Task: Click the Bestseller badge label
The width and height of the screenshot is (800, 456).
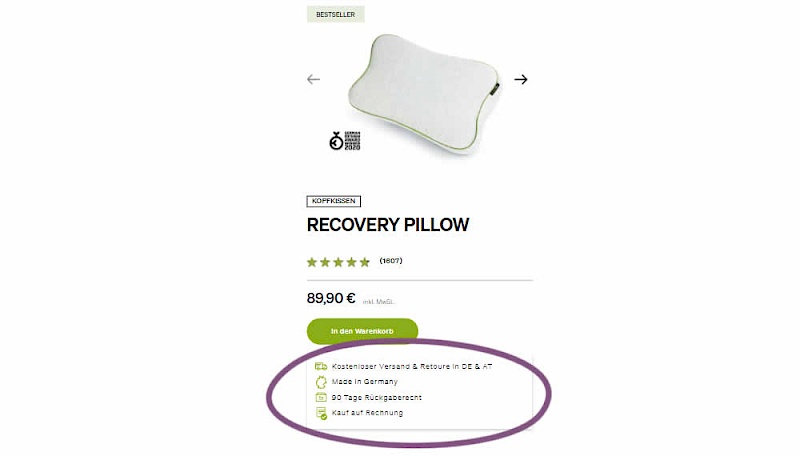Action: (336, 14)
